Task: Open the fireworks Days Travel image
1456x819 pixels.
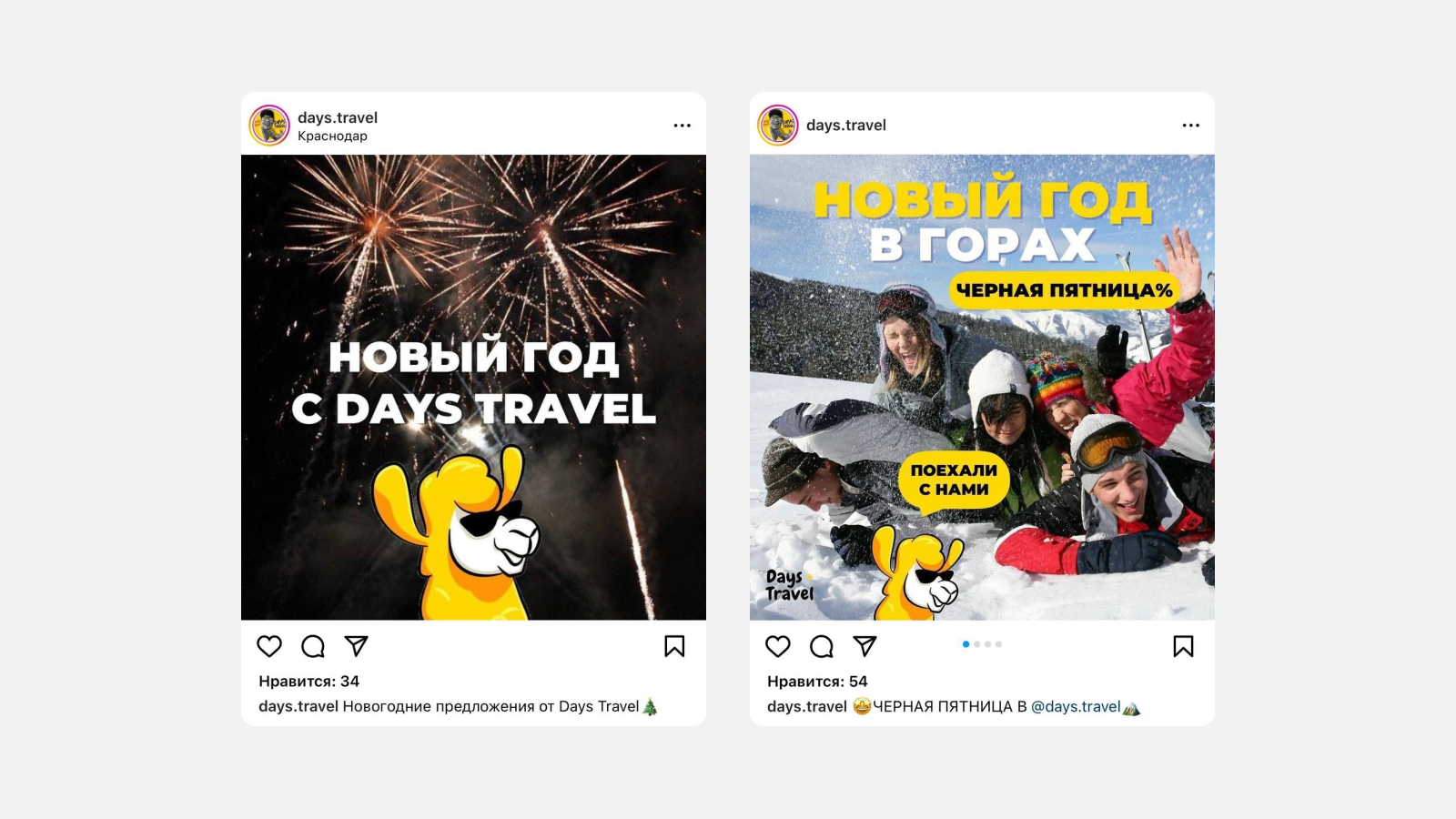Action: coord(473,388)
